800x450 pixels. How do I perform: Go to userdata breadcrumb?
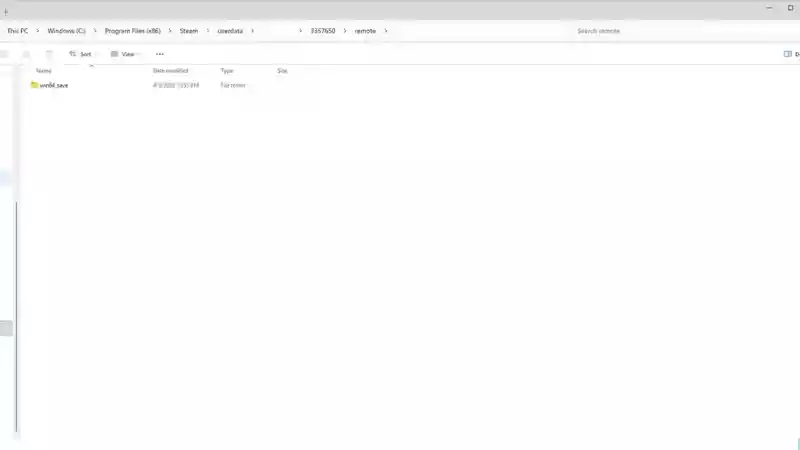[230, 31]
